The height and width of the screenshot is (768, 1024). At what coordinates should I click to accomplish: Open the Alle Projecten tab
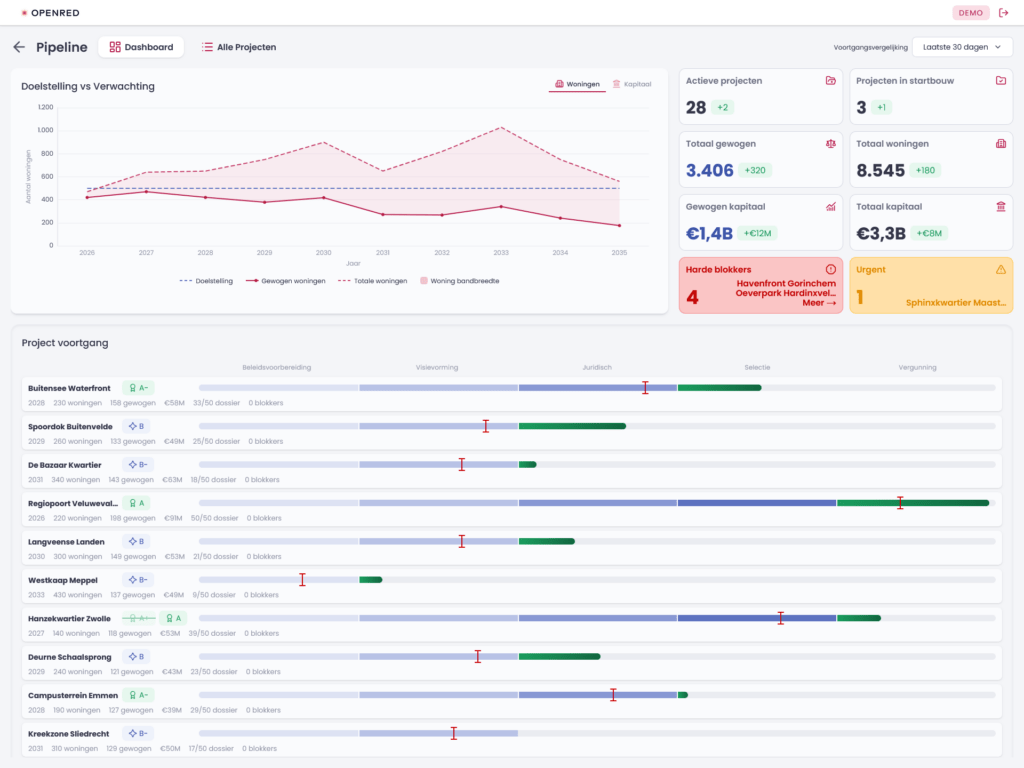(238, 47)
